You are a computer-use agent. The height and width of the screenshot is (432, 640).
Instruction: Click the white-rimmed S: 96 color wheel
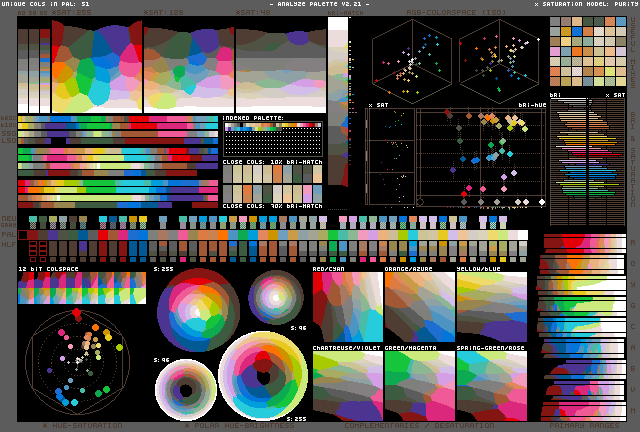(x=185, y=390)
